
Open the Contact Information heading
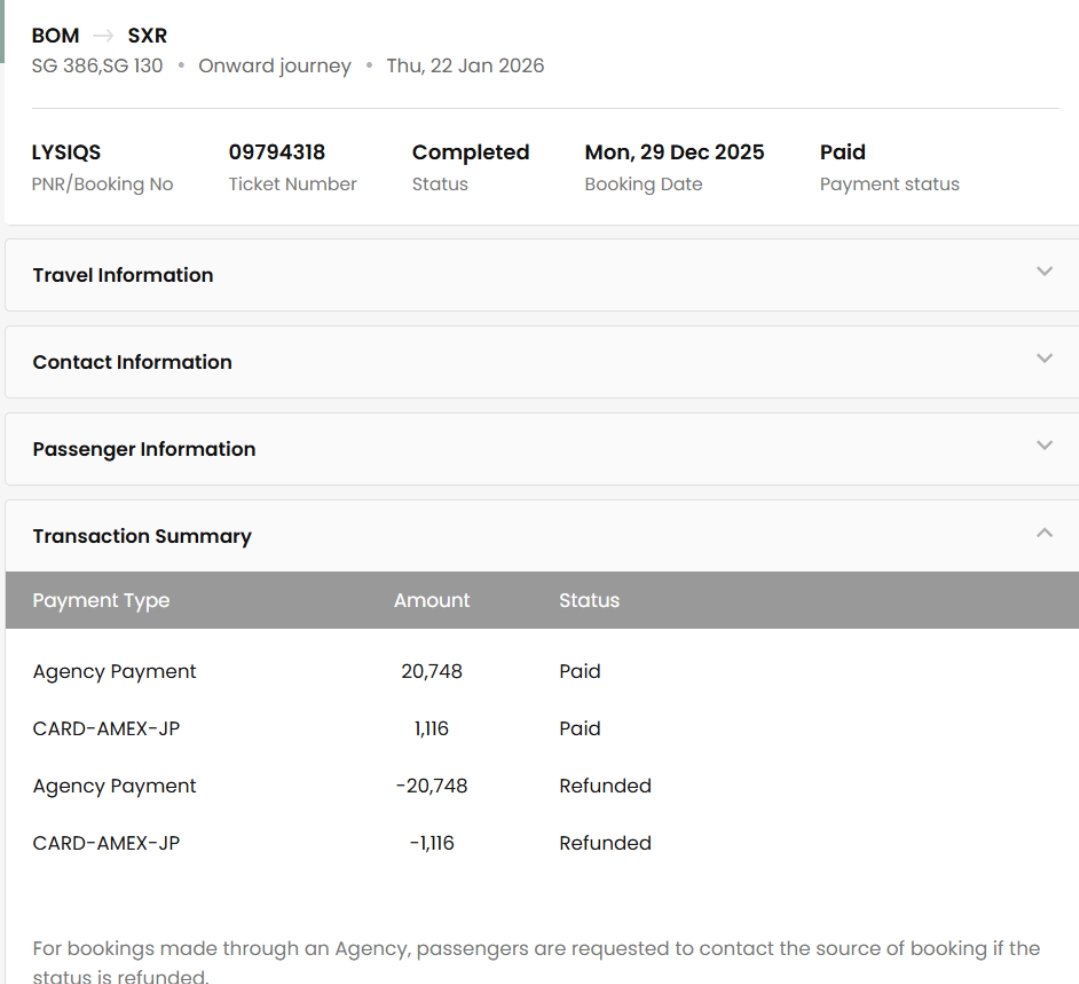pyautogui.click(x=132, y=362)
